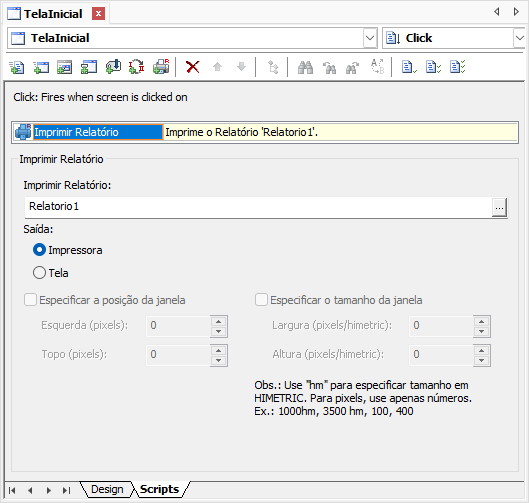This screenshot has height=503, width=529.
Task: Click TelaInicial tab window icon
Action: [x=14, y=13]
